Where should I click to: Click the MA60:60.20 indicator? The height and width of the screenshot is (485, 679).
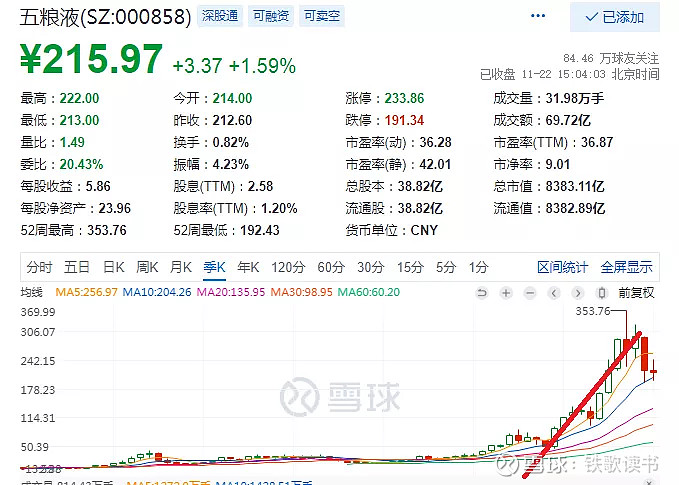[x=369, y=292]
